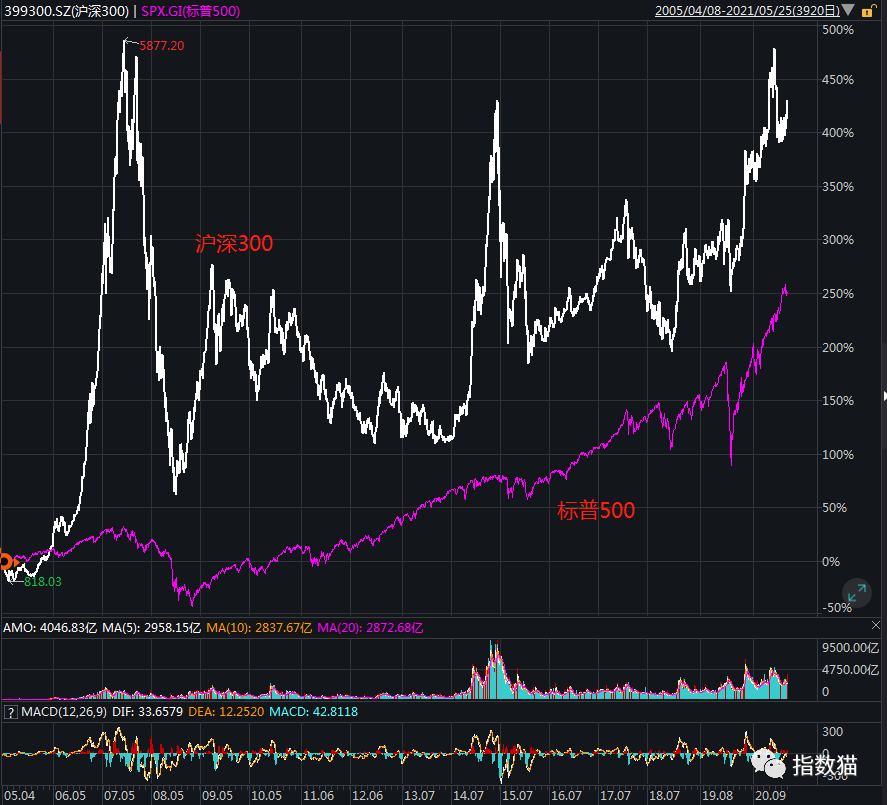The height and width of the screenshot is (805, 887).
Task: Open the date range 2005/04/08-2021/05/25 link
Action: [x=747, y=11]
